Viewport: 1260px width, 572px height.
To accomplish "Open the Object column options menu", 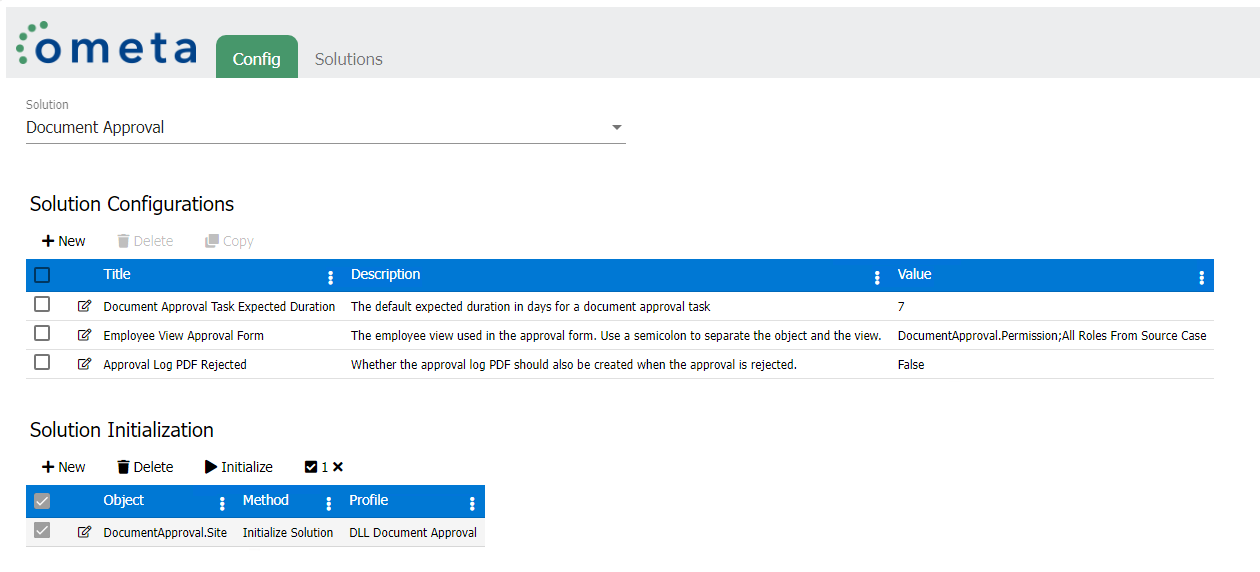I will [222, 503].
